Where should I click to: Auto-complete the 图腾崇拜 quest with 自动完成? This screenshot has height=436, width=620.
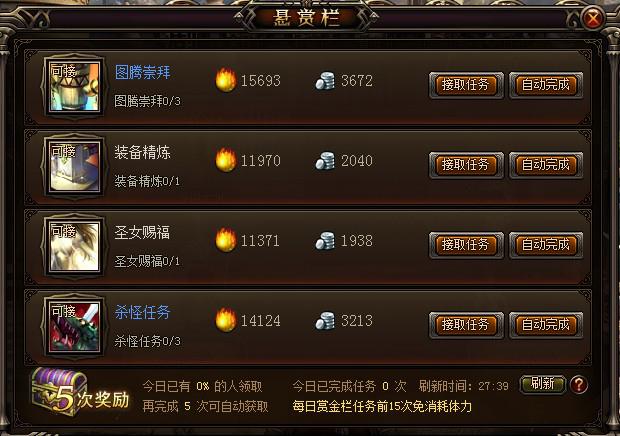[546, 85]
